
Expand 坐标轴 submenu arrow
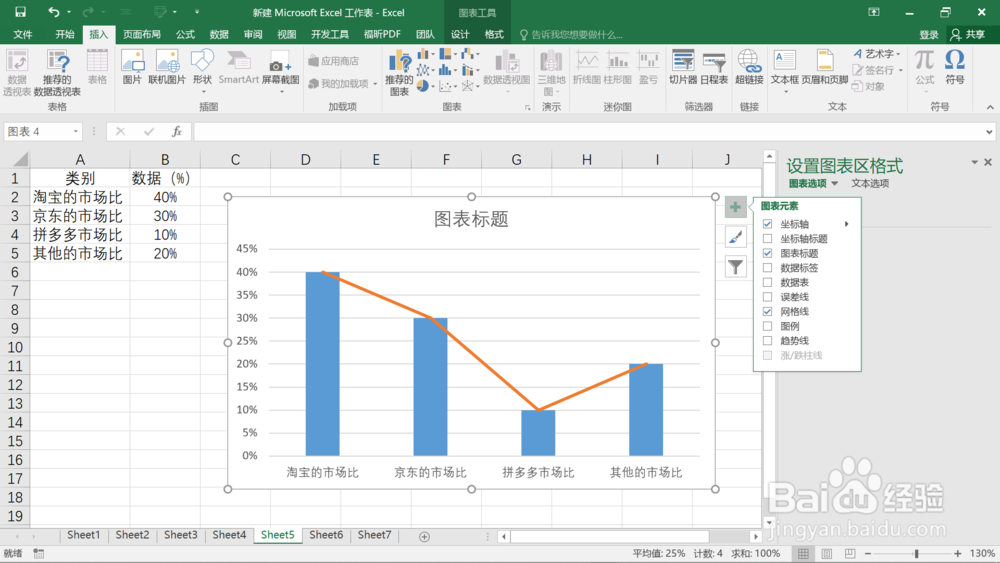pos(846,224)
